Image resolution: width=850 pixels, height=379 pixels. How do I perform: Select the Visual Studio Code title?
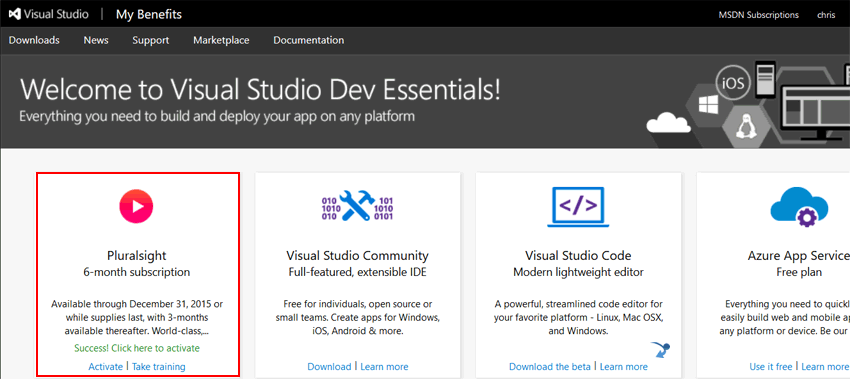578,255
